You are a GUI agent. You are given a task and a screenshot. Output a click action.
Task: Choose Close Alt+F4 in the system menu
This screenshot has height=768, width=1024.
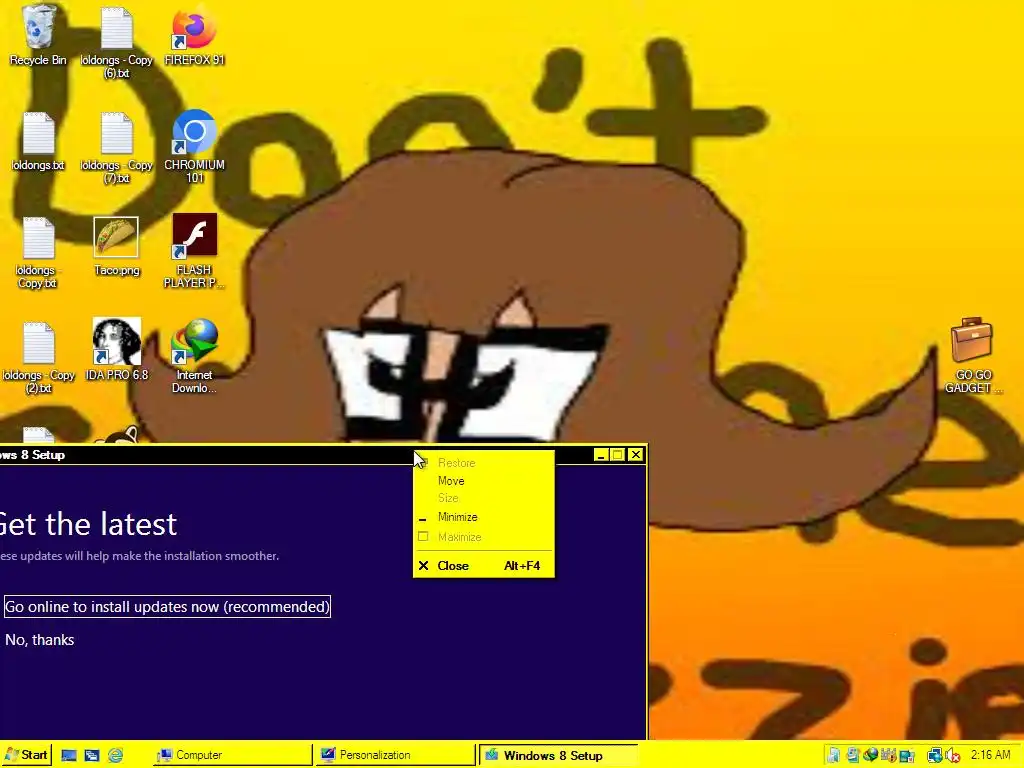pos(484,566)
